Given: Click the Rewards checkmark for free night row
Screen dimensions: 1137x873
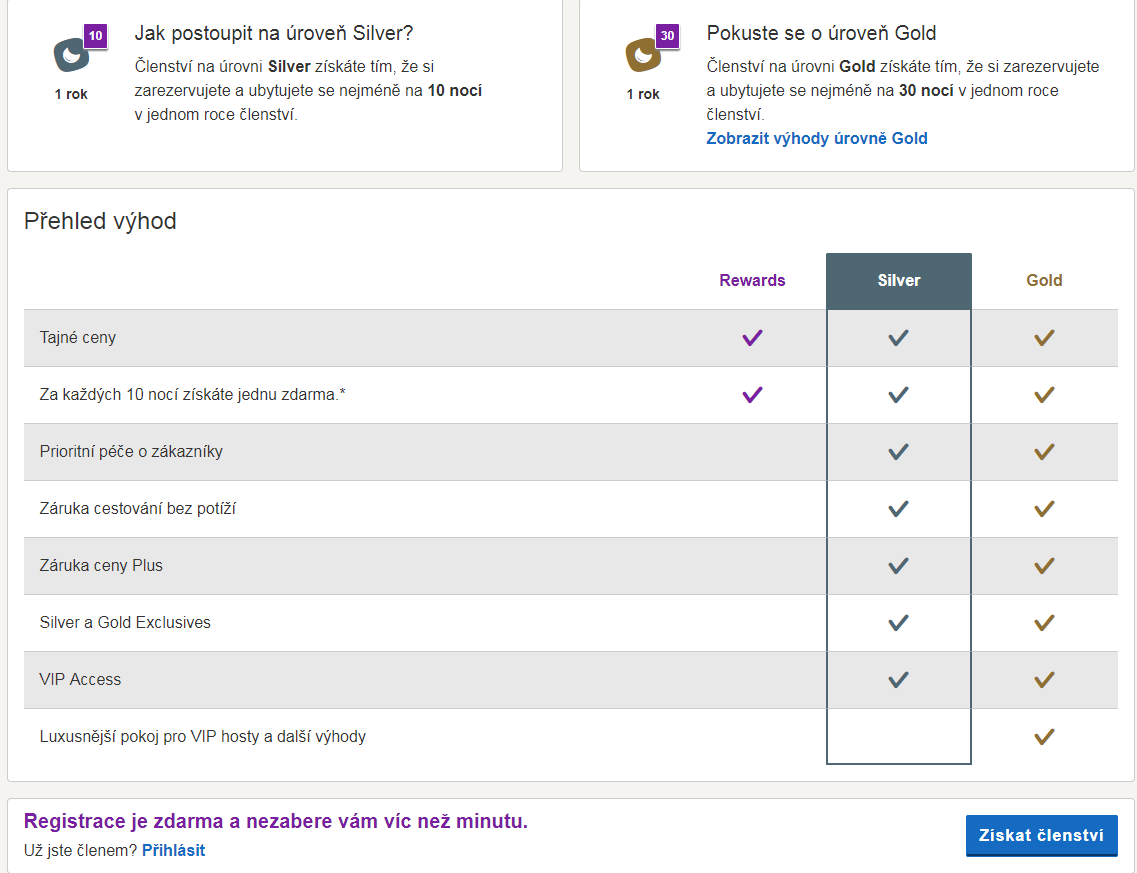Looking at the screenshot, I should click(753, 395).
